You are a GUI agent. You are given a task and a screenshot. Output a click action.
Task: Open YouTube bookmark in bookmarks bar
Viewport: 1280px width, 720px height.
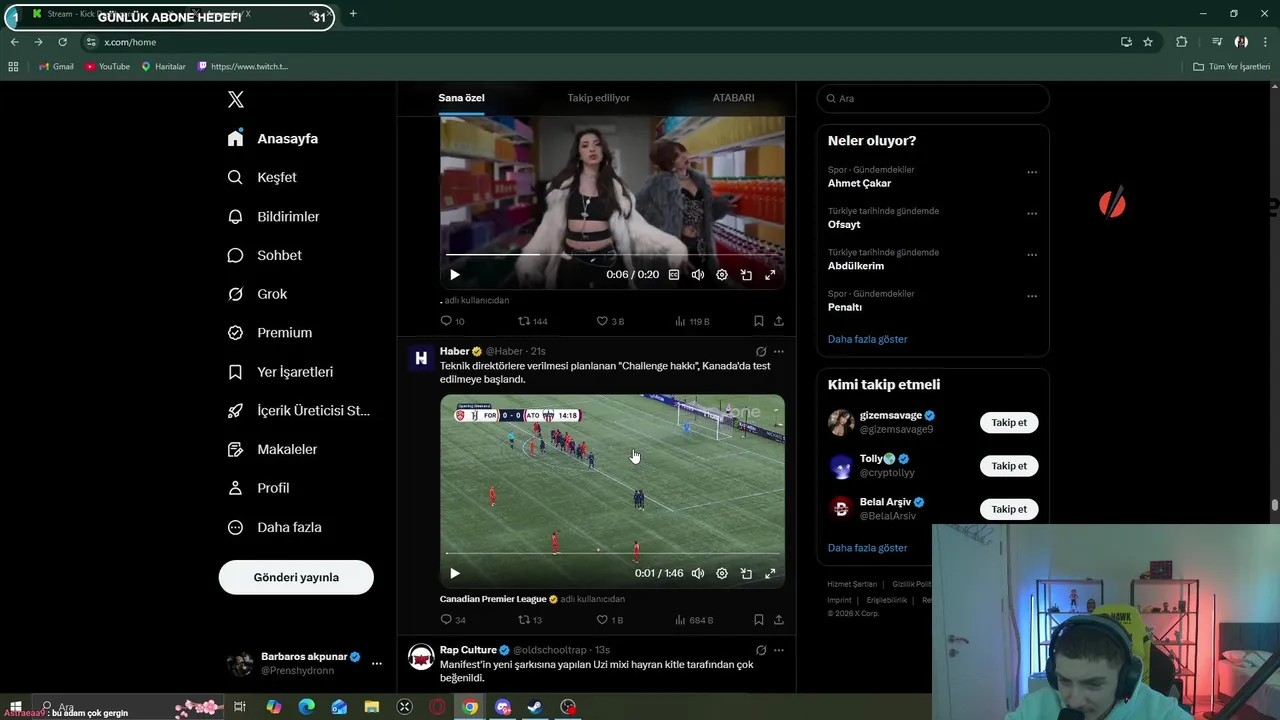click(x=107, y=66)
